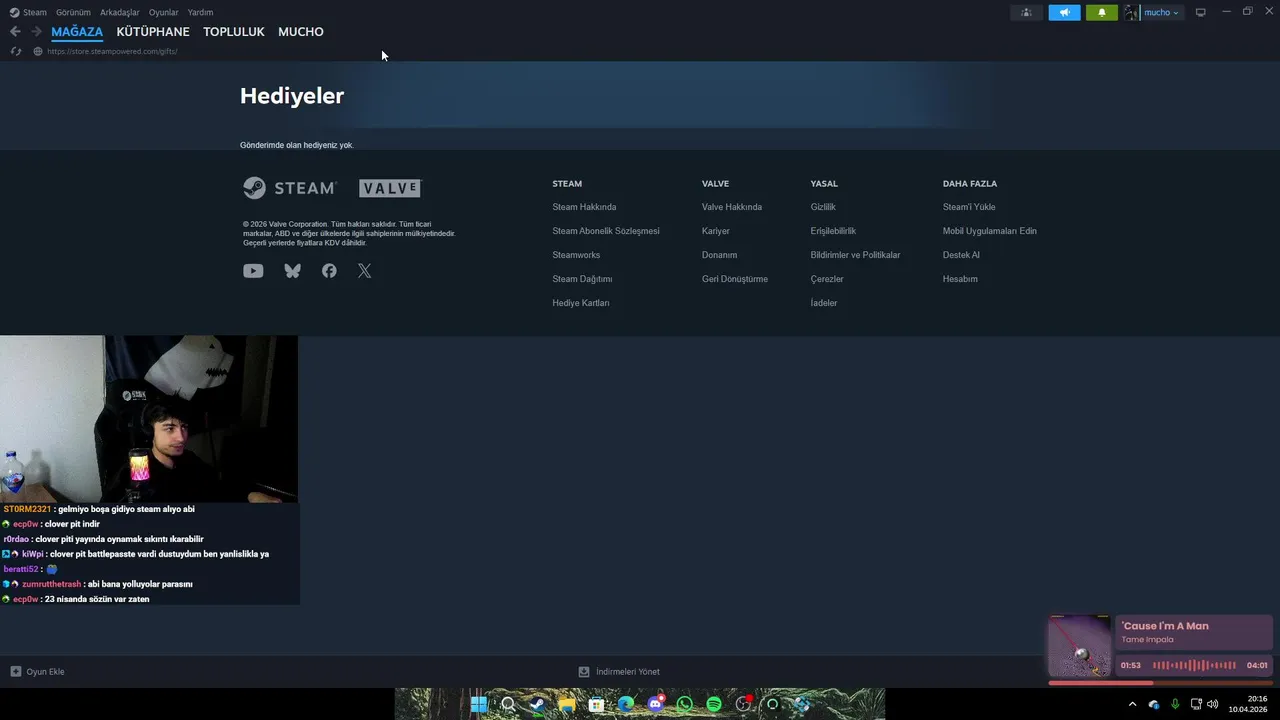Go back with the left arrow
The height and width of the screenshot is (720, 1280).
15,32
